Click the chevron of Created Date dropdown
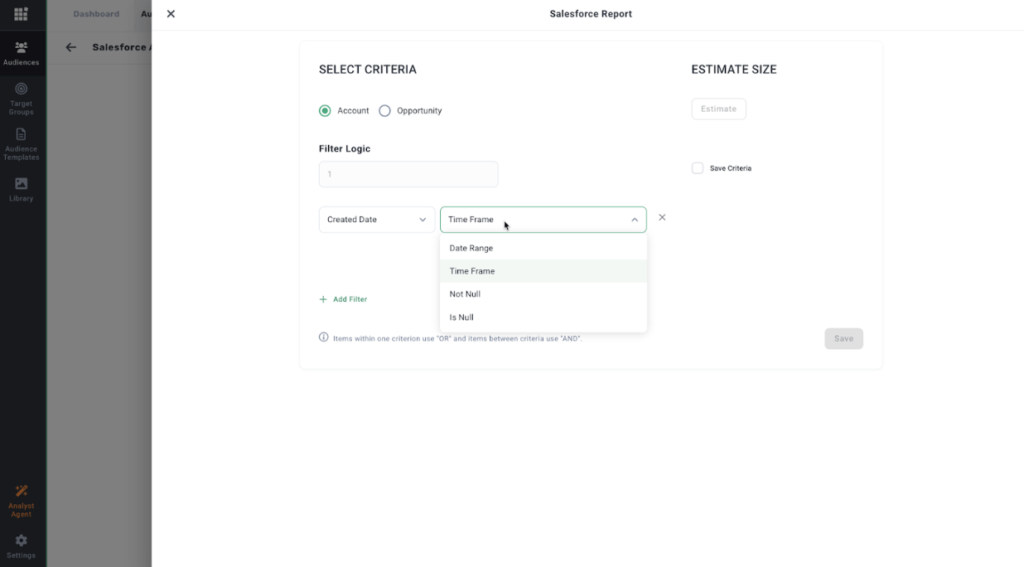Image resolution: width=1024 pixels, height=567 pixels. (423, 220)
